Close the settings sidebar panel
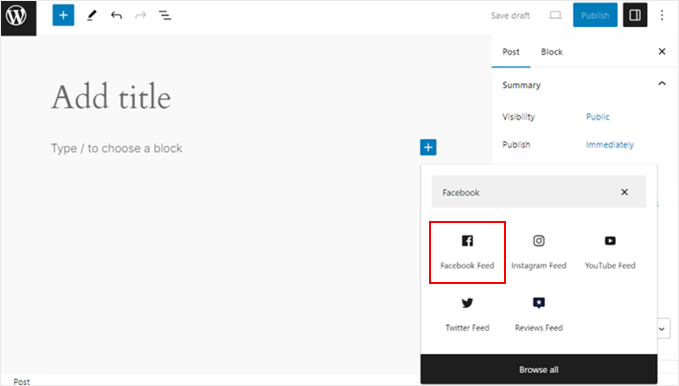This screenshot has width=679, height=386. click(662, 52)
